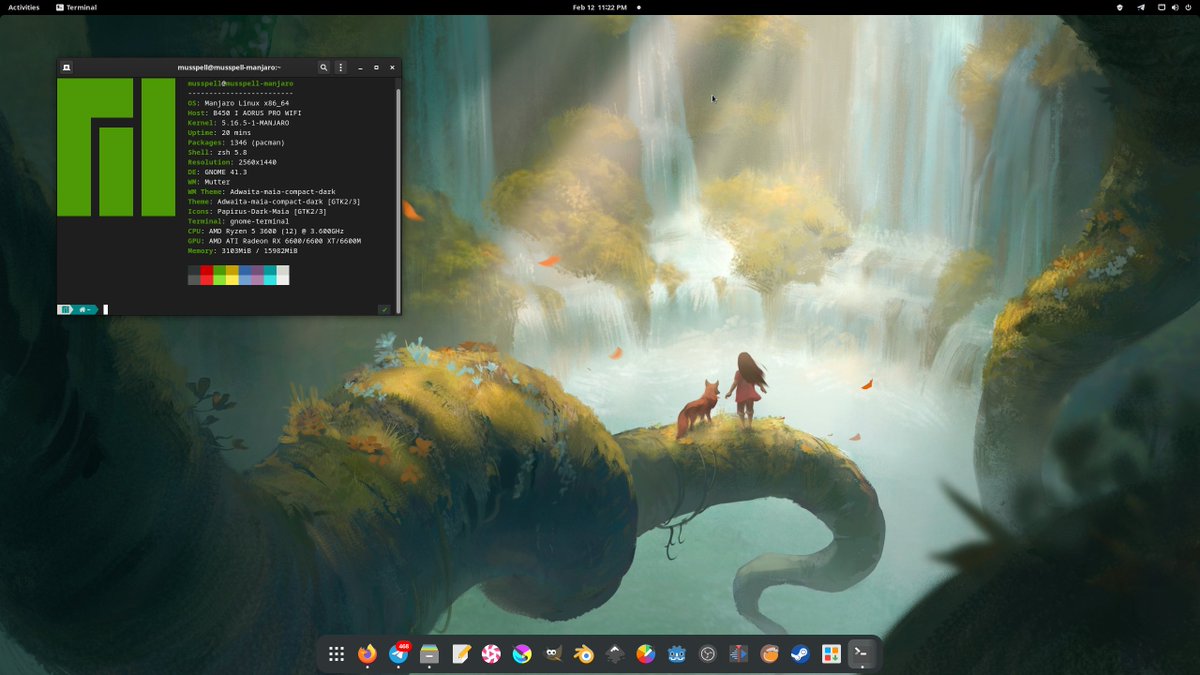Click the text 'GNOME 41.3'
This screenshot has height=675, width=1200.
pyautogui.click(x=225, y=172)
